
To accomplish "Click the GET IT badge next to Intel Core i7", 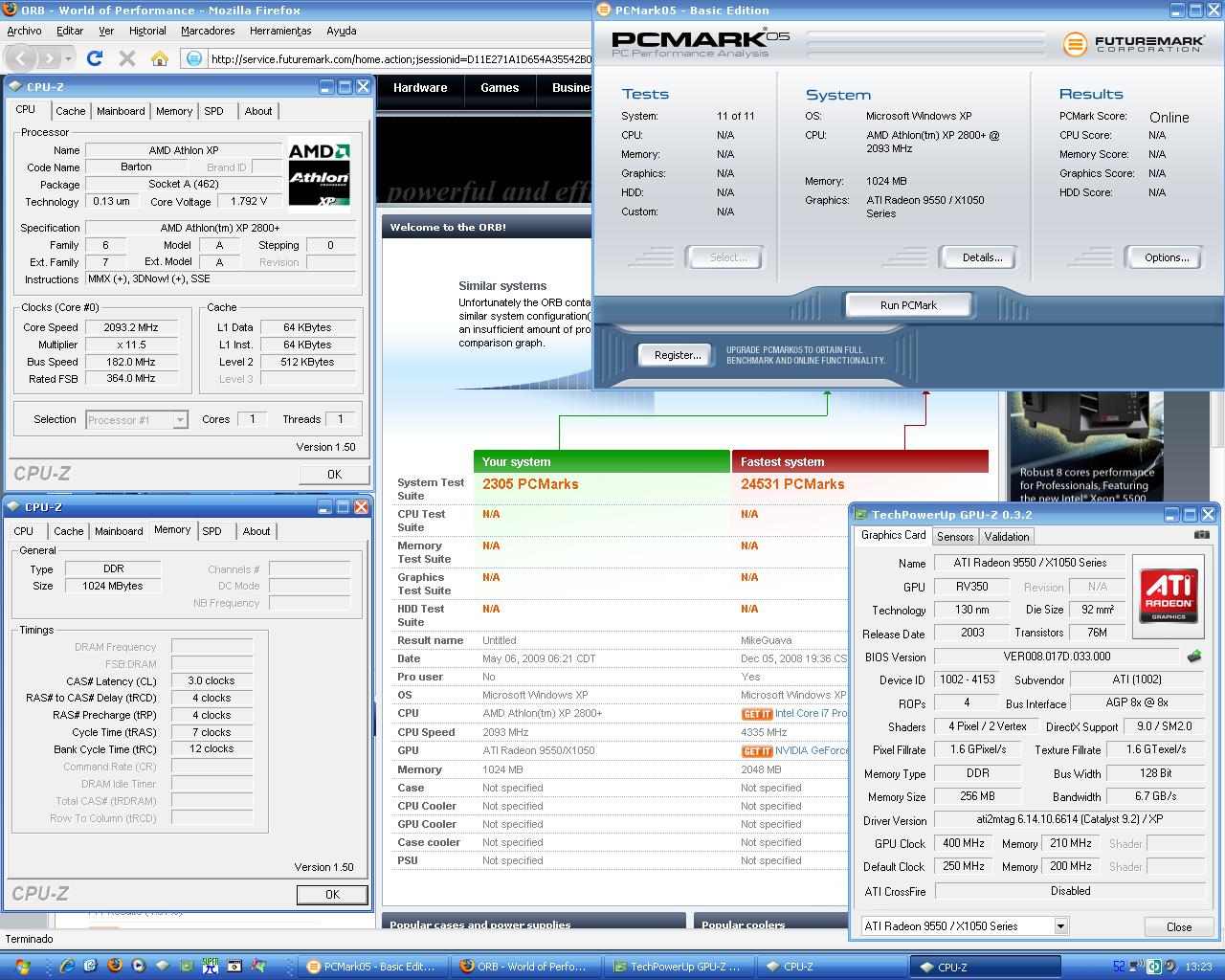I will point(756,714).
